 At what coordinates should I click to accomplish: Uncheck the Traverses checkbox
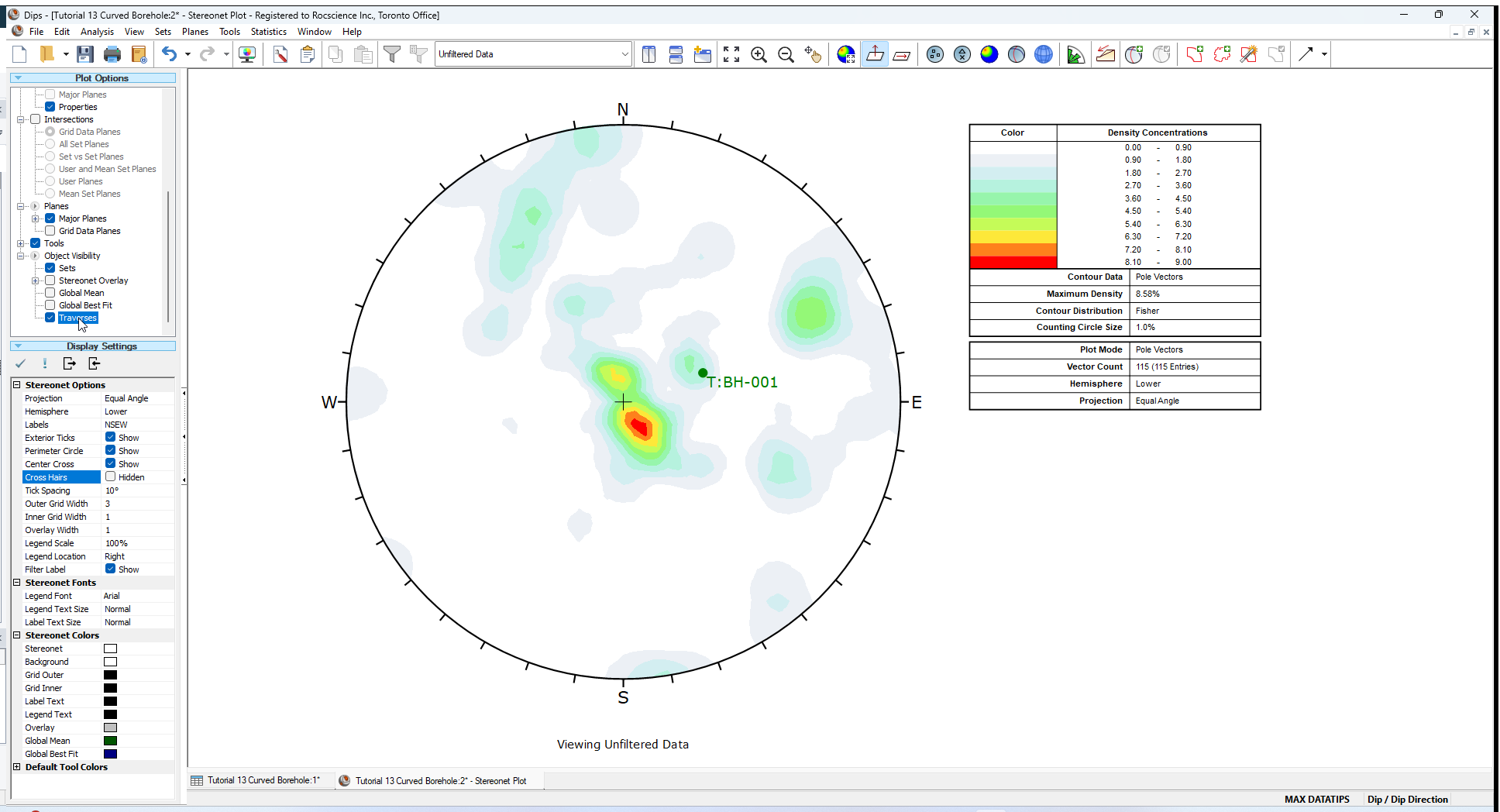(50, 318)
